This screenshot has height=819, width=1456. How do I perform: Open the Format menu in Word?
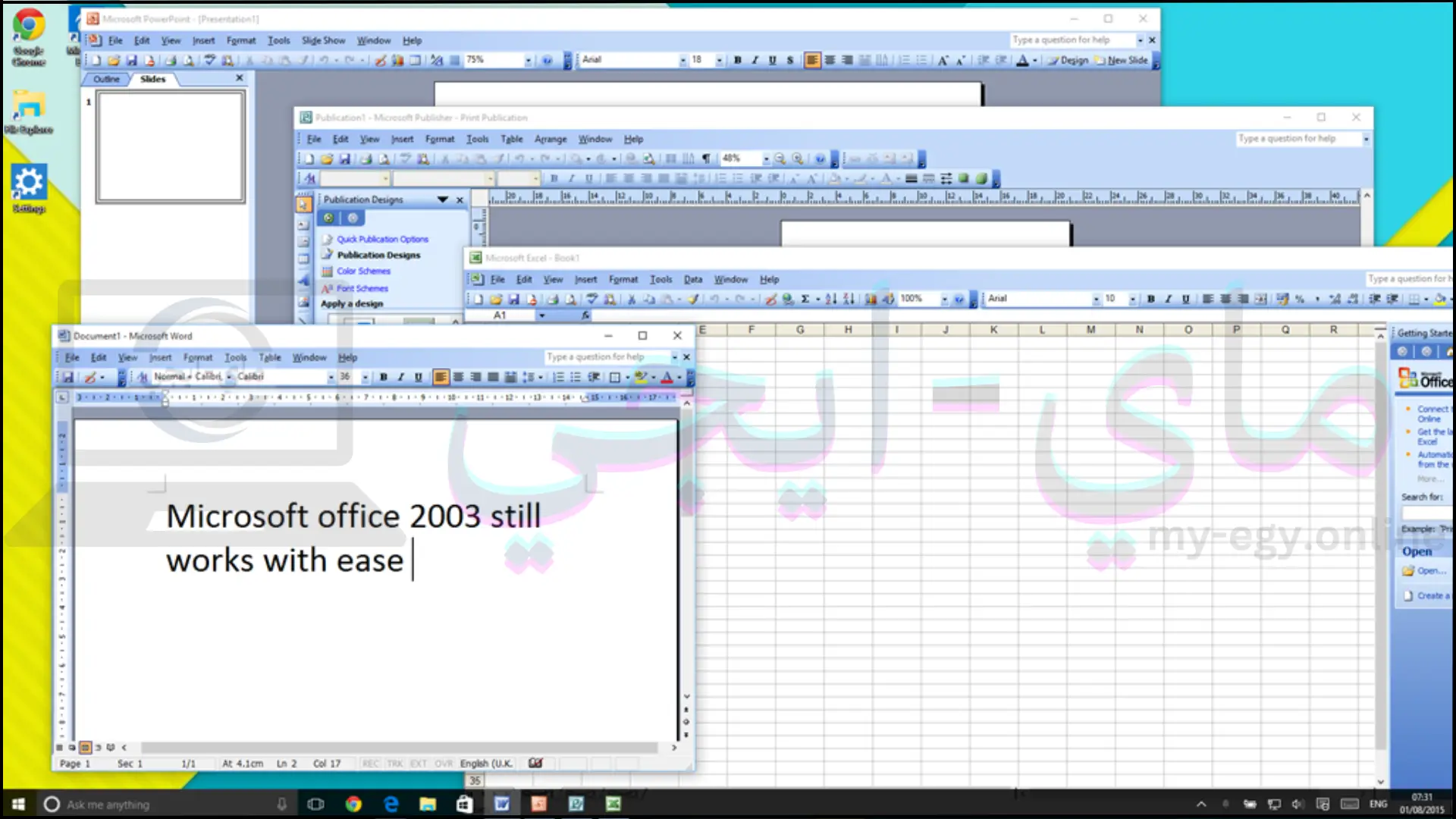(x=198, y=357)
